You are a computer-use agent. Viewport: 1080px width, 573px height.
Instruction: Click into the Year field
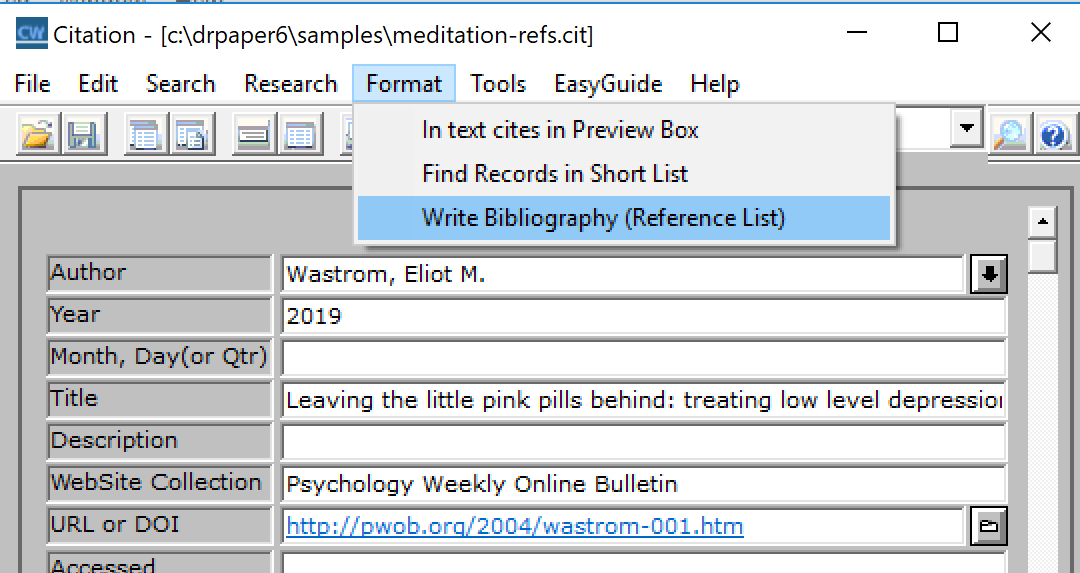click(643, 317)
